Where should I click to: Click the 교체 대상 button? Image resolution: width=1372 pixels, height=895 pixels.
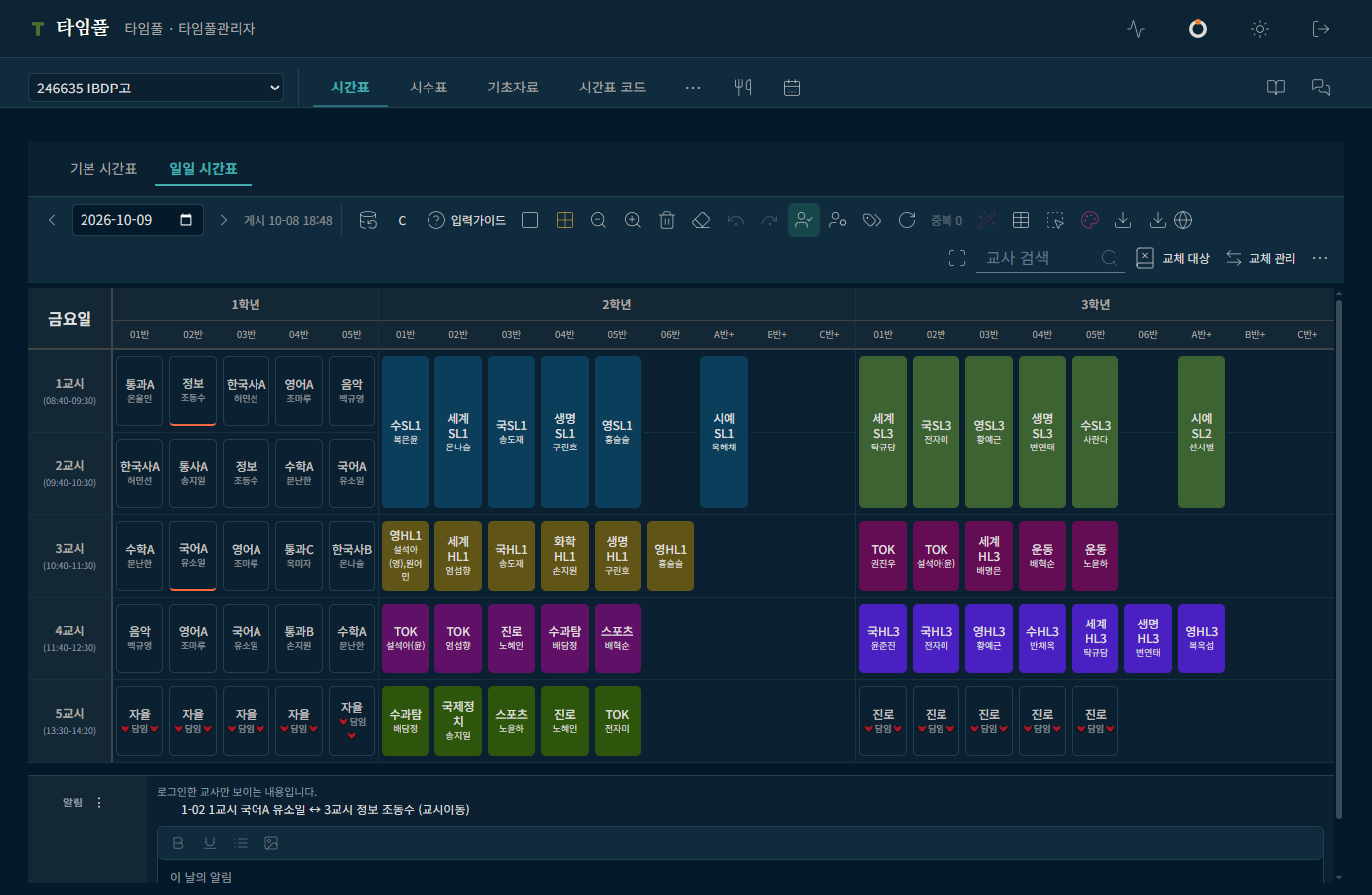(1173, 258)
